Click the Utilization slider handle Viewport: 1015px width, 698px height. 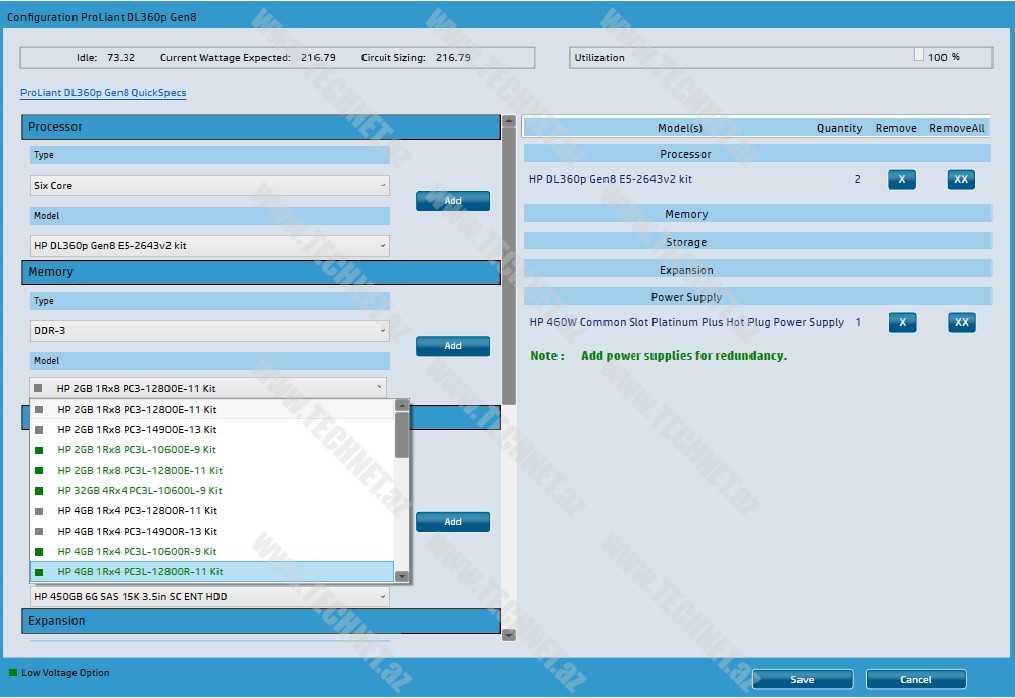918,56
